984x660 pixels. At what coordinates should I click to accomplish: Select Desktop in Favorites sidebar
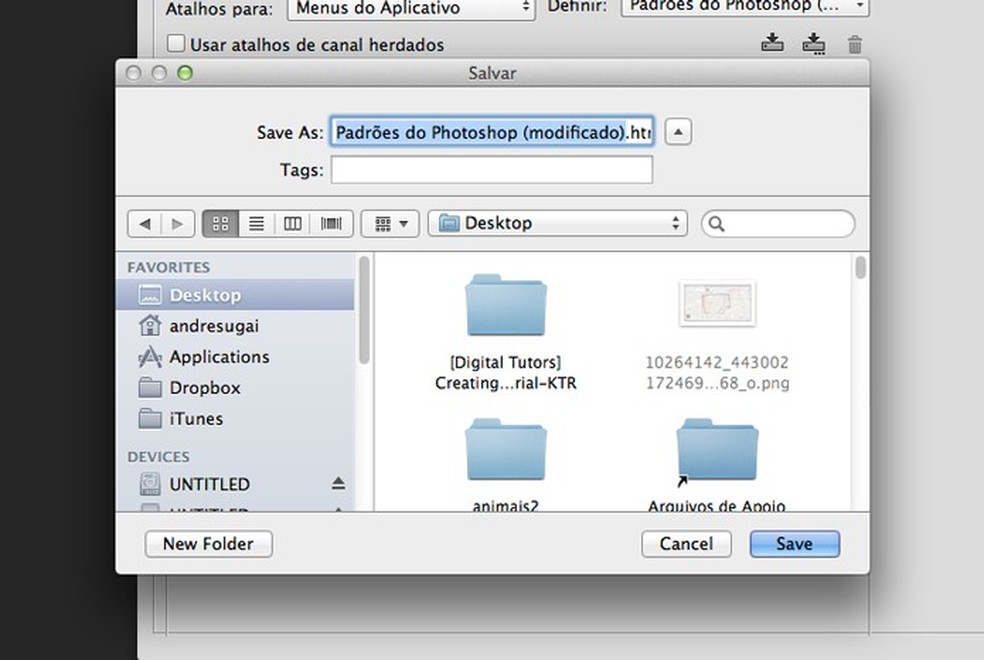[x=235, y=295]
